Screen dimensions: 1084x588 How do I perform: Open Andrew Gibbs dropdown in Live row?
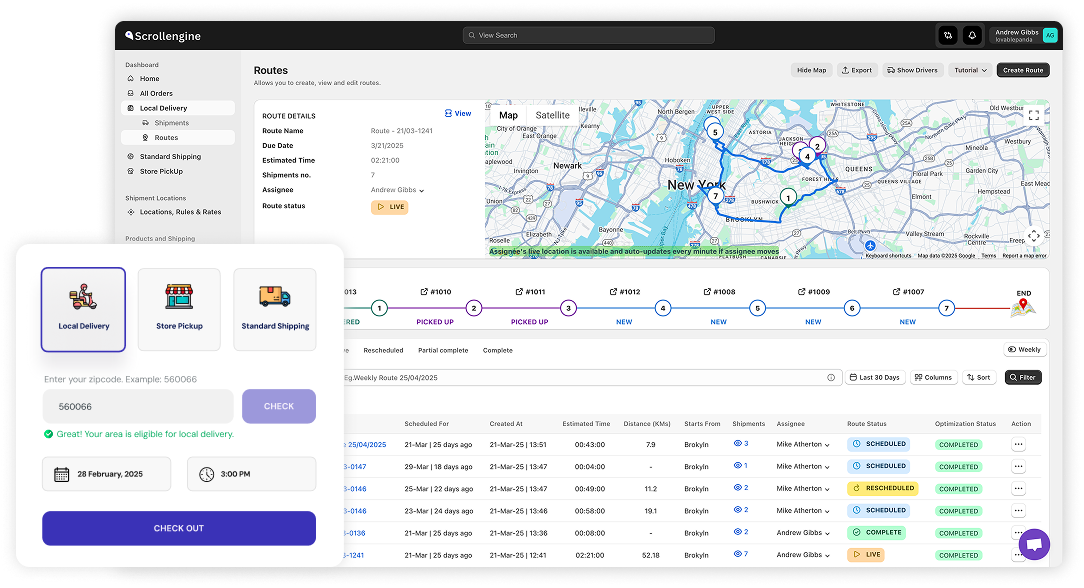click(803, 555)
